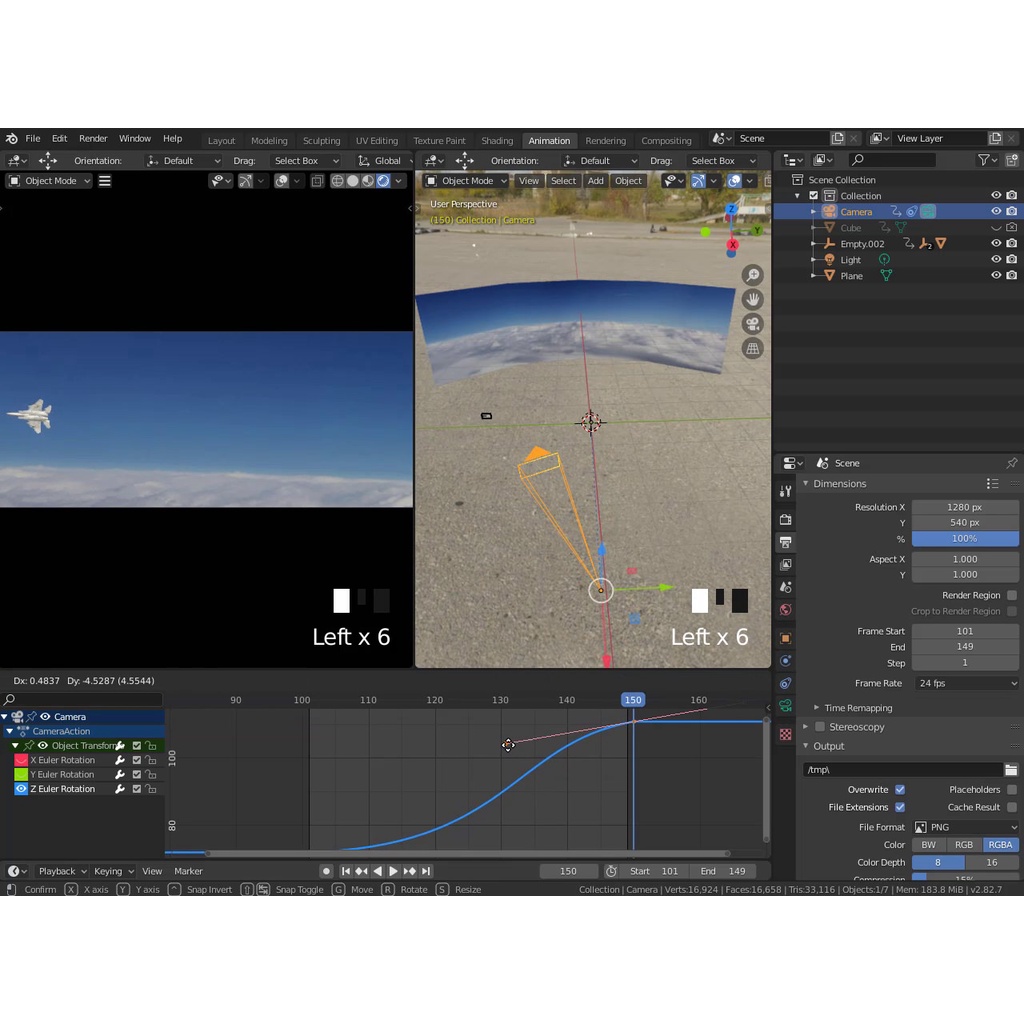The width and height of the screenshot is (1024, 1024).
Task: Expand the Time Remapping section
Action: (x=857, y=708)
